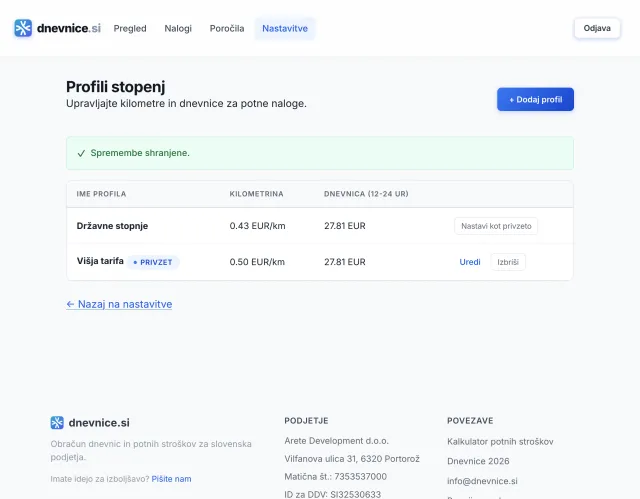Click the PRIVZET badge next to Višja tarifa
This screenshot has width=640, height=499.
[154, 262]
